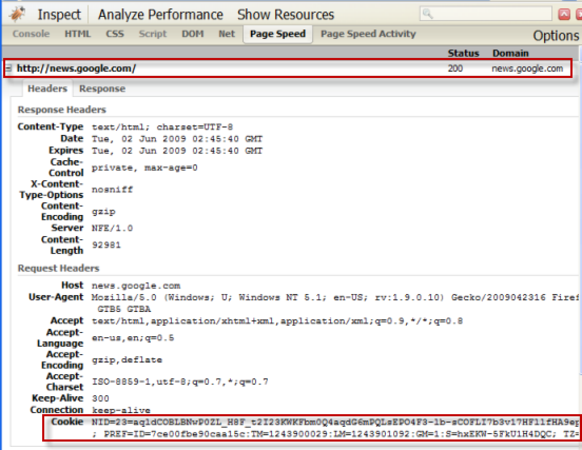Click Connection value keep-alive

click(121, 410)
